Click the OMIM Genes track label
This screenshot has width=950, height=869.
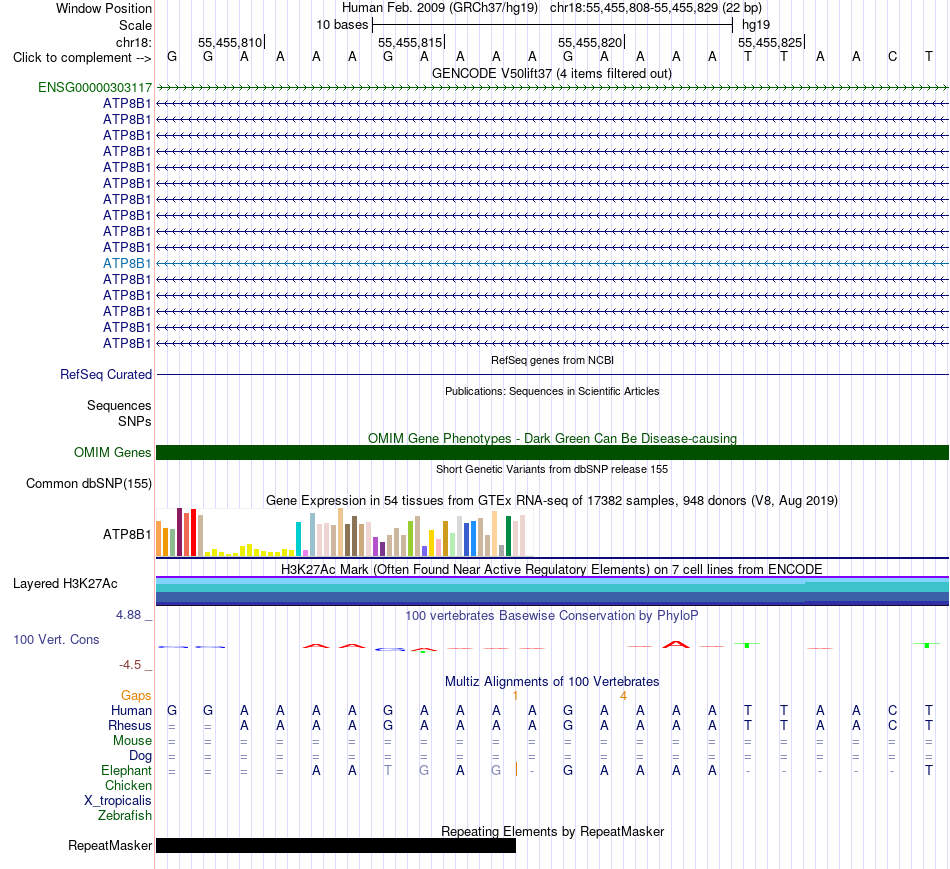[113, 453]
